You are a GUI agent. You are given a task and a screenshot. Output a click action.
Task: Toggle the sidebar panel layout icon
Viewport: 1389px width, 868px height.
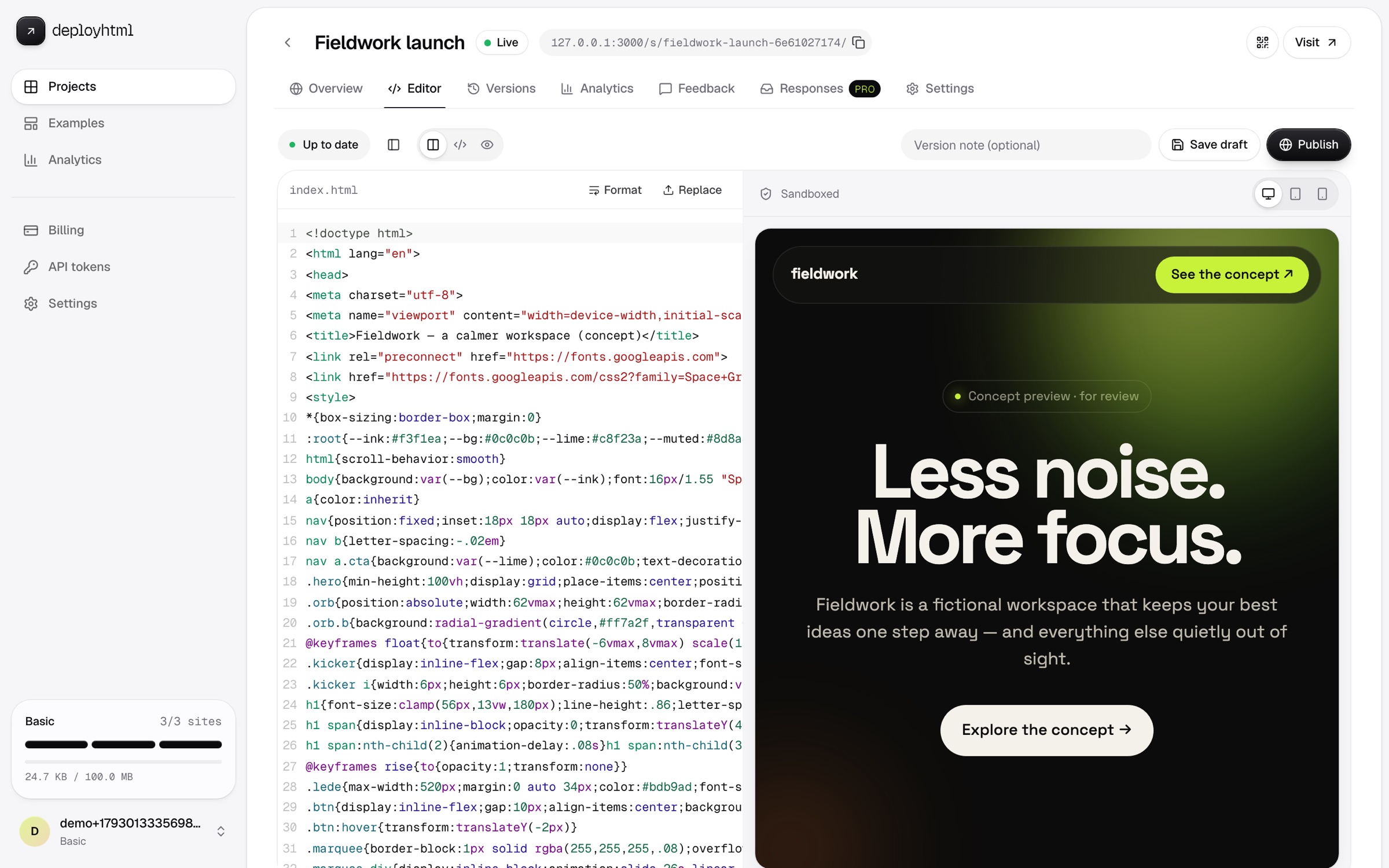(394, 145)
